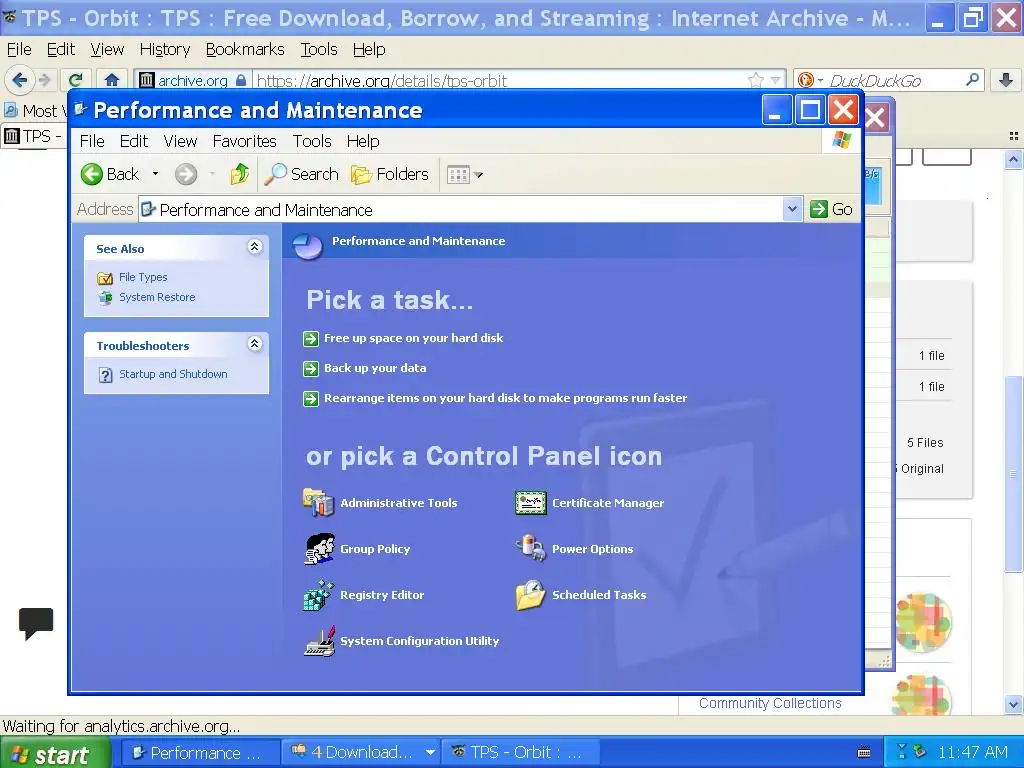Open Explorer View menu

(x=180, y=141)
